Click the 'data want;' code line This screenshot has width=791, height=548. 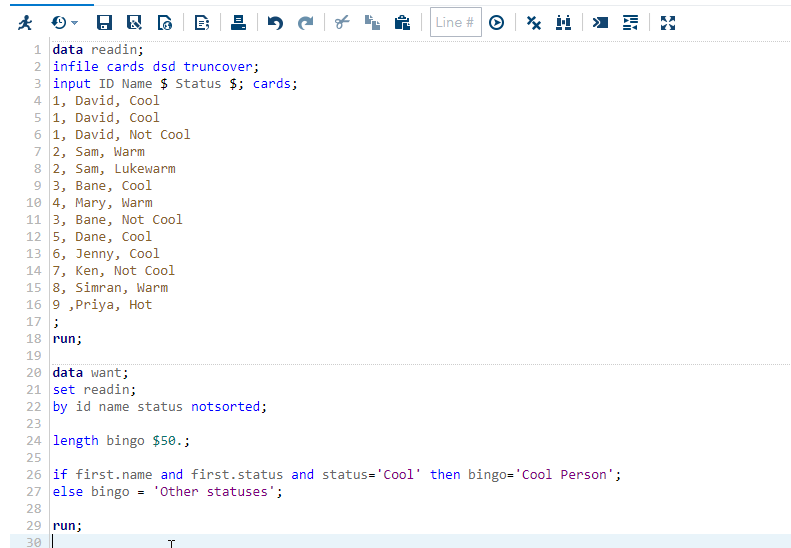[91, 372]
